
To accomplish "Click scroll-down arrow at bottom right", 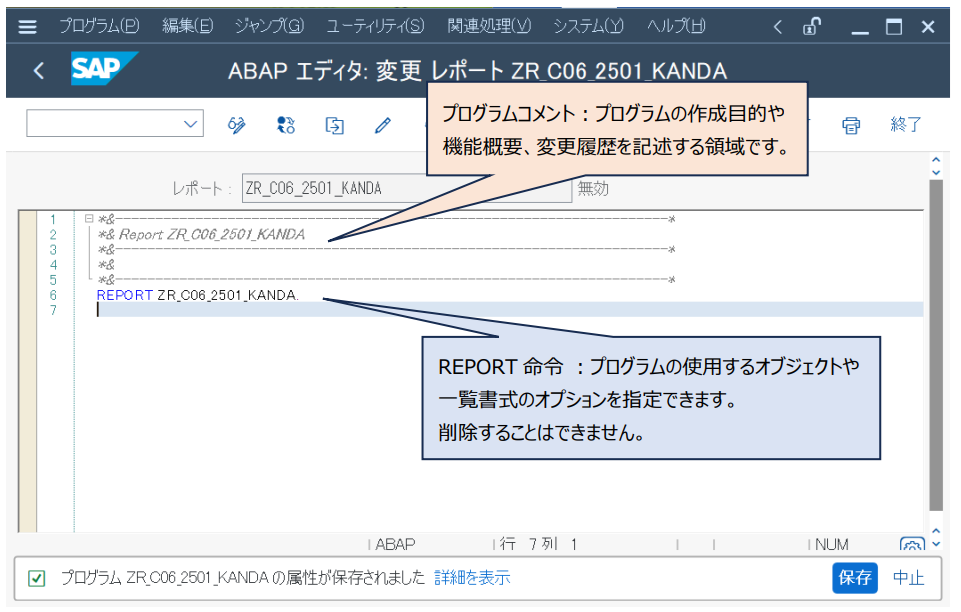I will point(936,544).
